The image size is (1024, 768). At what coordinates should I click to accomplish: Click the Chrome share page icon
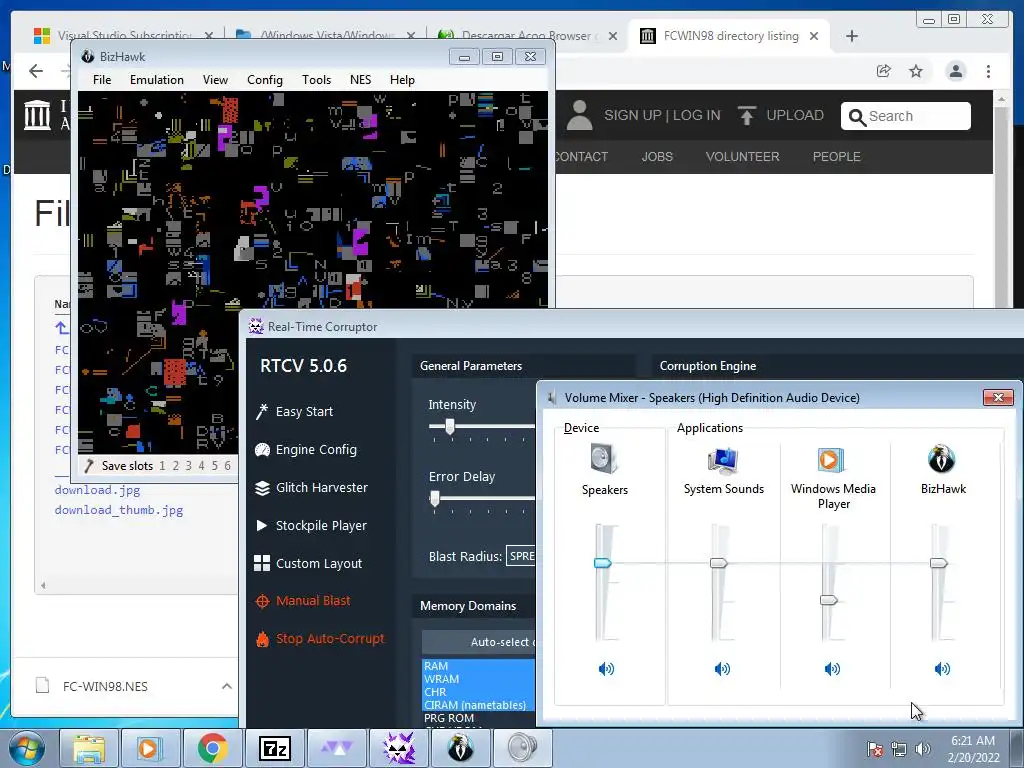point(884,71)
